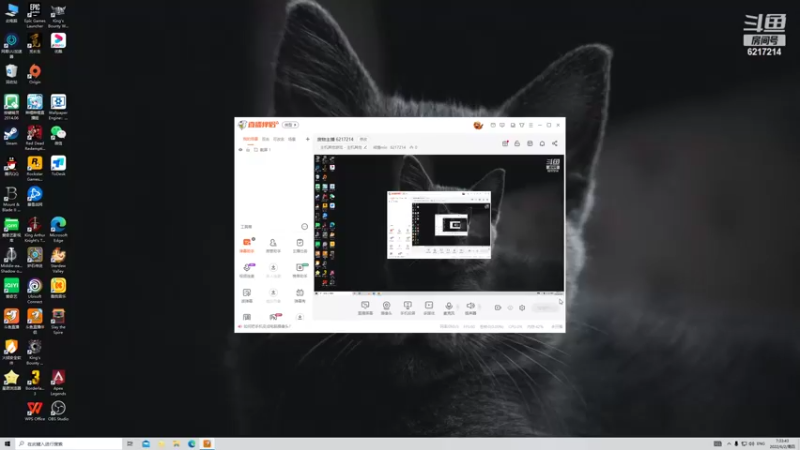The height and width of the screenshot is (450, 800).
Task: Click the streaming preview canvas
Action: [x=439, y=224]
